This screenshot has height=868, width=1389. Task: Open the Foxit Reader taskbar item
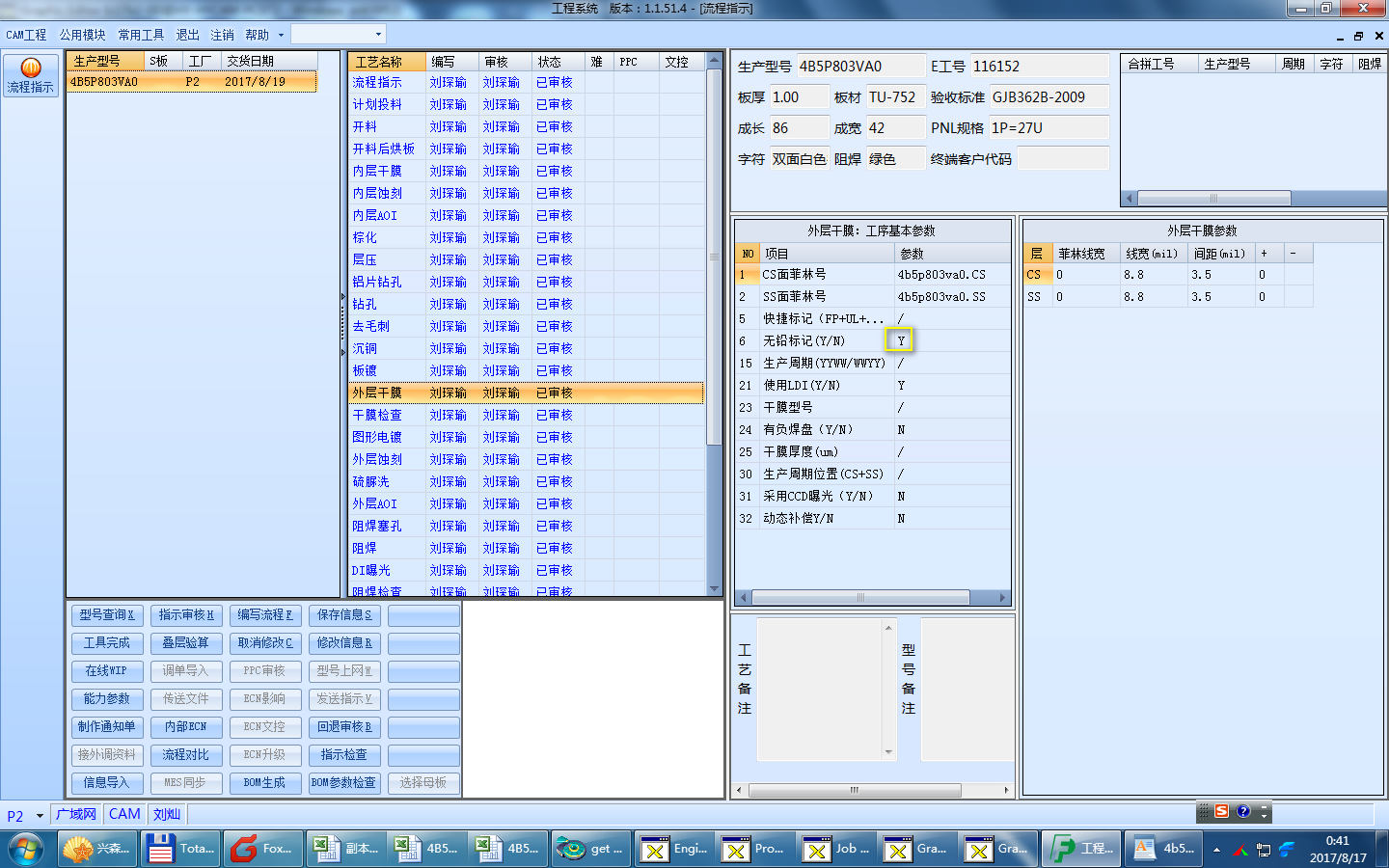click(x=263, y=849)
